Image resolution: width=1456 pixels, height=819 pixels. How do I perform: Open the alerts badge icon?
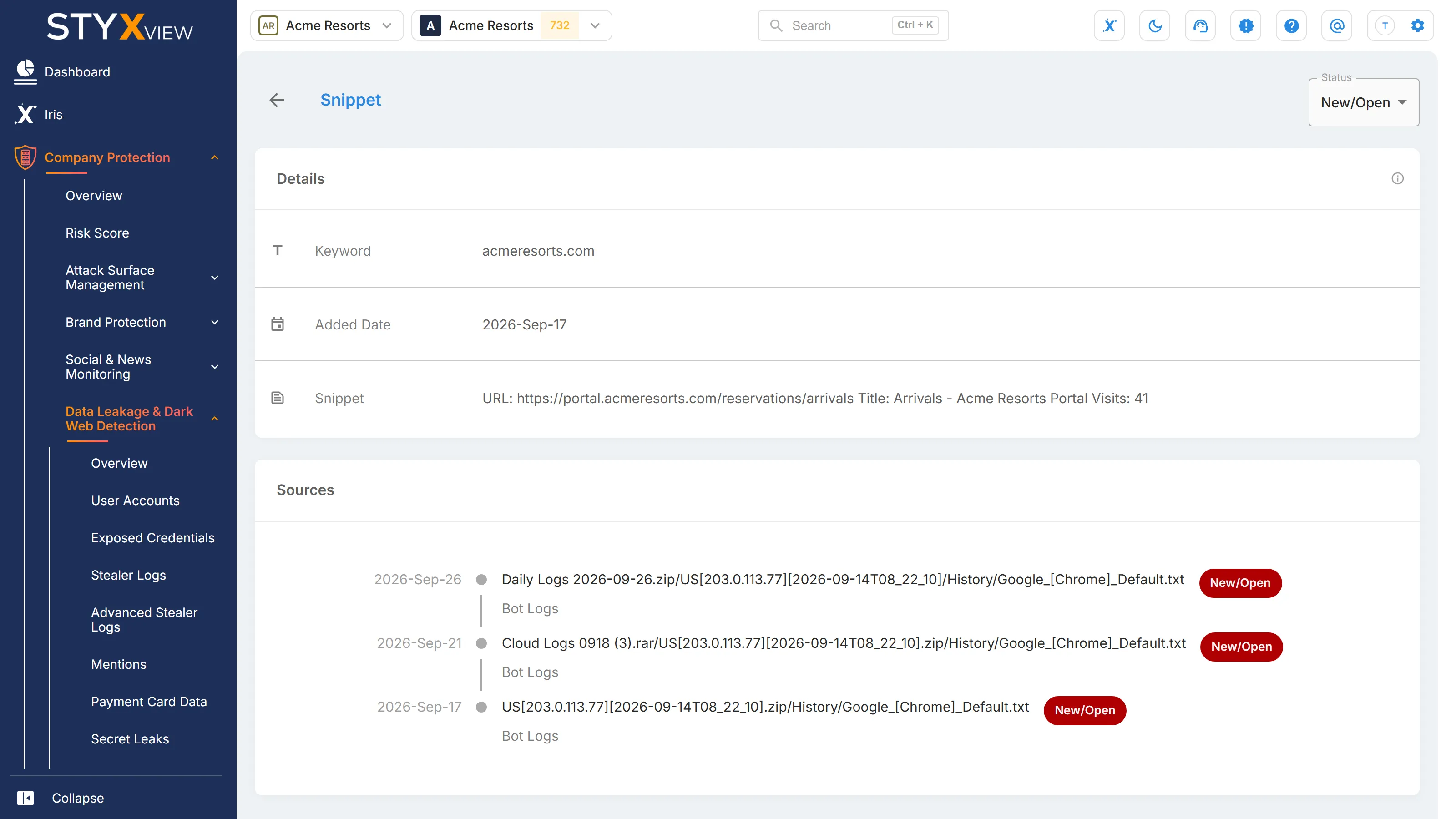click(1246, 25)
